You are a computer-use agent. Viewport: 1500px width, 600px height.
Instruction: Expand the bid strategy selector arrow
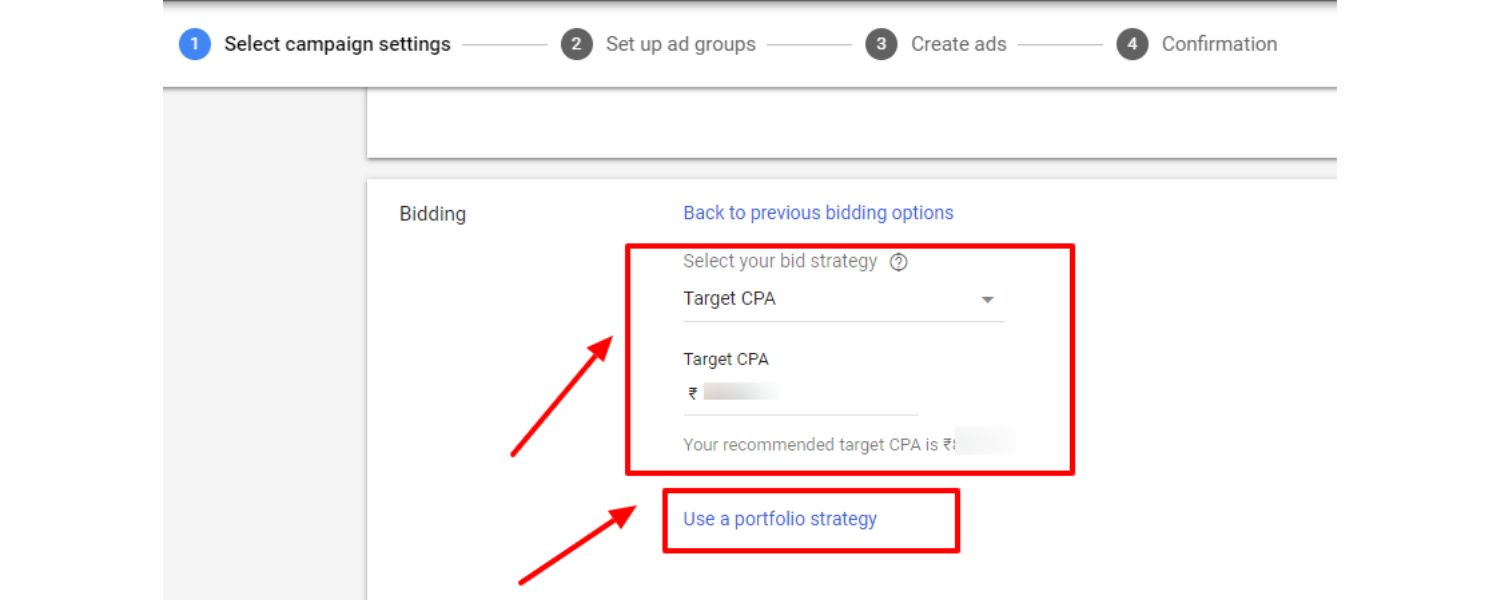point(986,298)
